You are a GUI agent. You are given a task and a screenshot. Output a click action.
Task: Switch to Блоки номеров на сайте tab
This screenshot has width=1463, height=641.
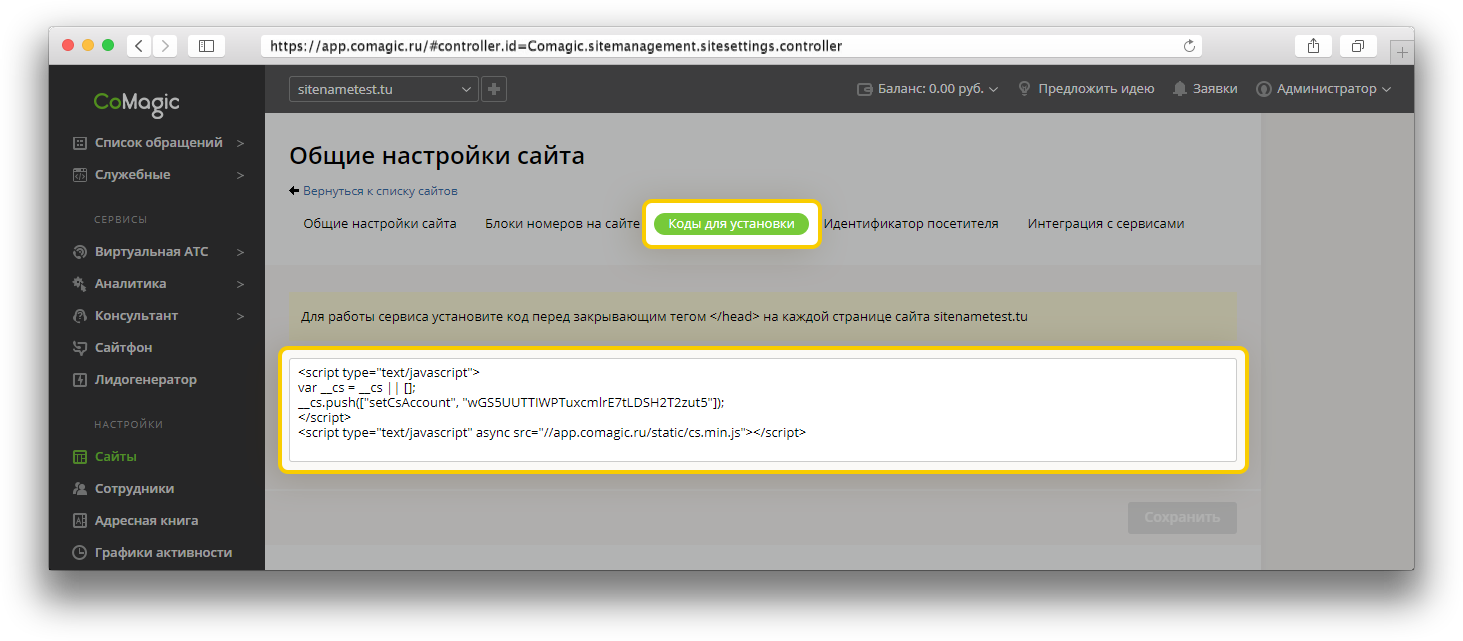click(x=562, y=224)
